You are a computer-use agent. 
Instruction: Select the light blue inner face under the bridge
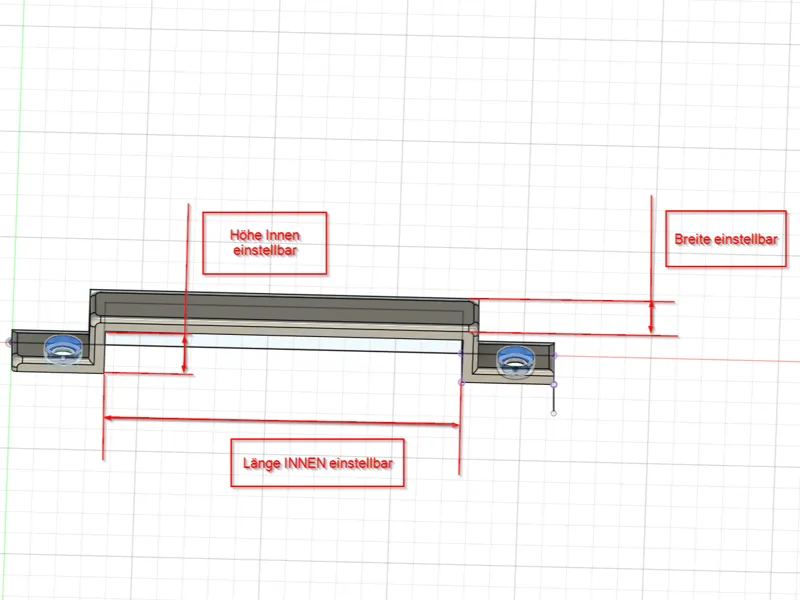coord(284,343)
